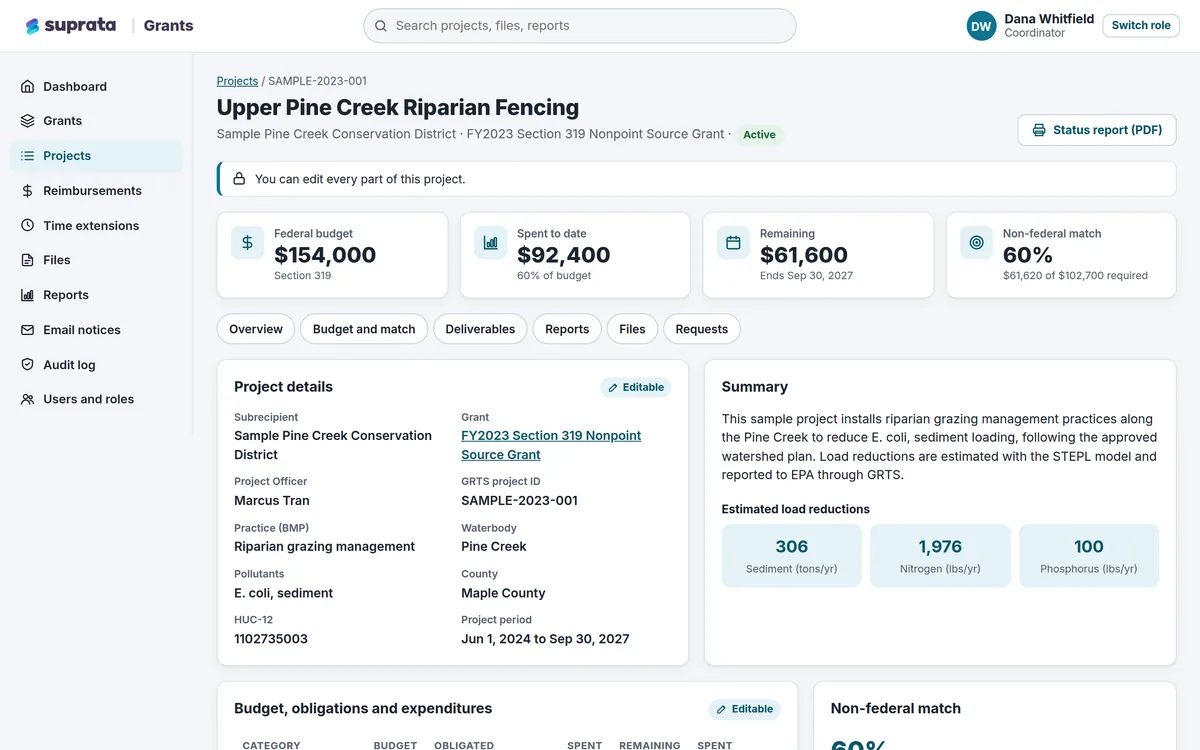Click the Files document icon in sidebar
Image resolution: width=1200 pixels, height=750 pixels.
click(x=27, y=260)
